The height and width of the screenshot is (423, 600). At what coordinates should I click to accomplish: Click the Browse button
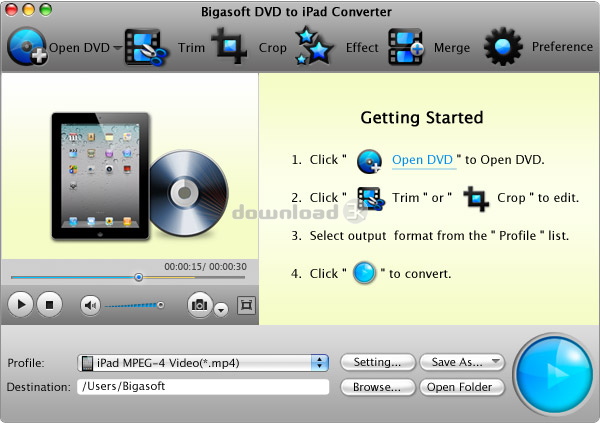(377, 386)
